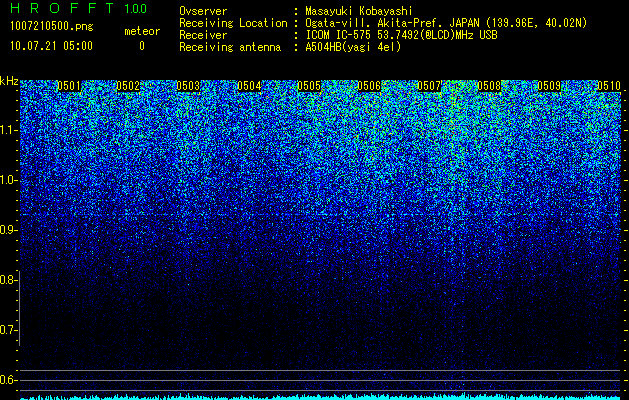
Task: Click the Receiving antenna label
Action: click(230, 47)
